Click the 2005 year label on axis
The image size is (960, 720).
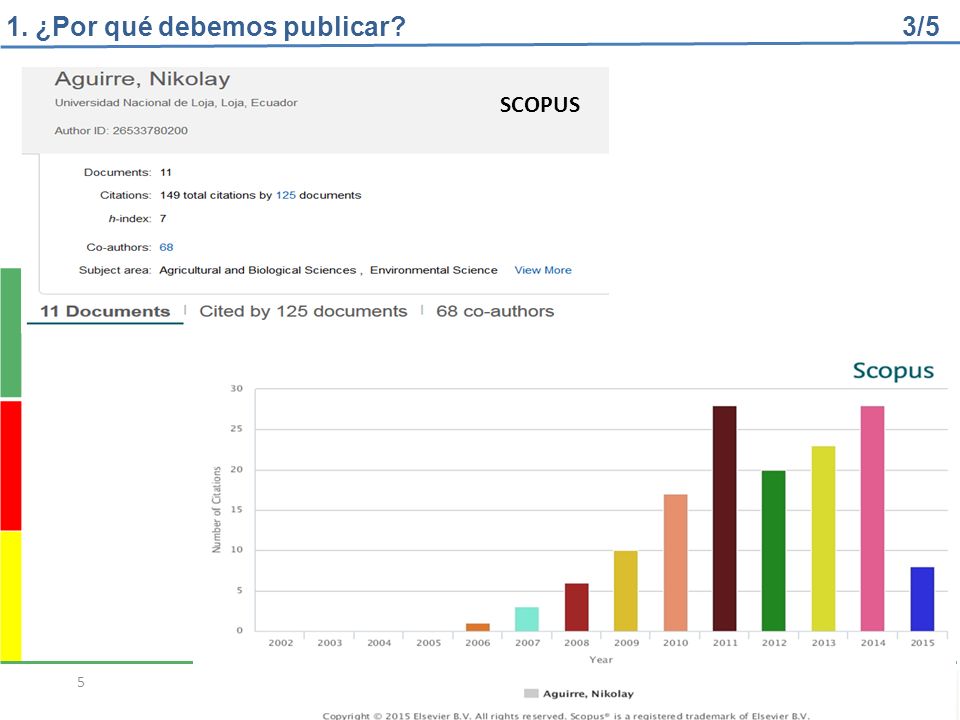click(429, 643)
